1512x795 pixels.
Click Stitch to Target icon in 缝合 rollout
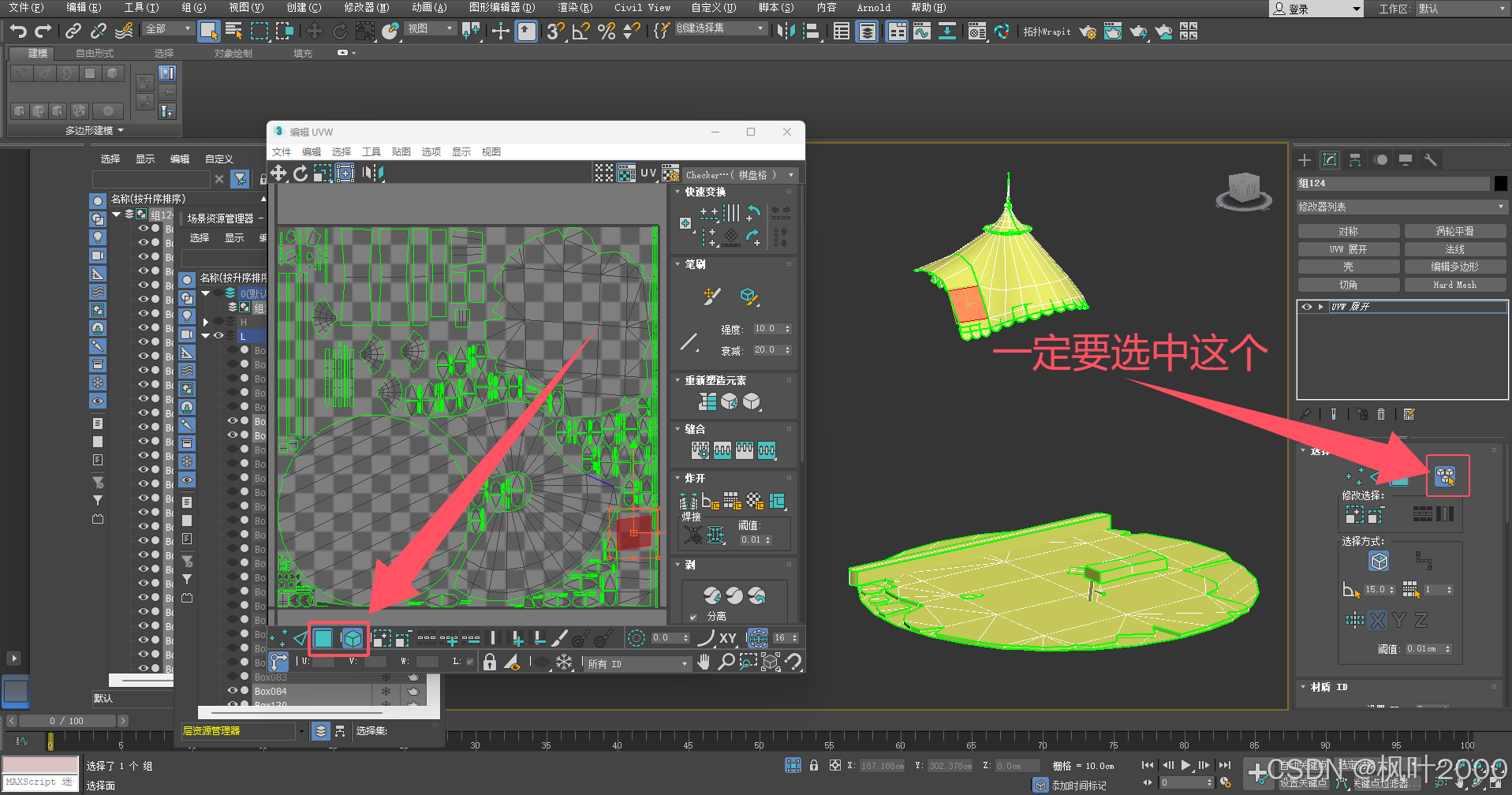click(700, 450)
